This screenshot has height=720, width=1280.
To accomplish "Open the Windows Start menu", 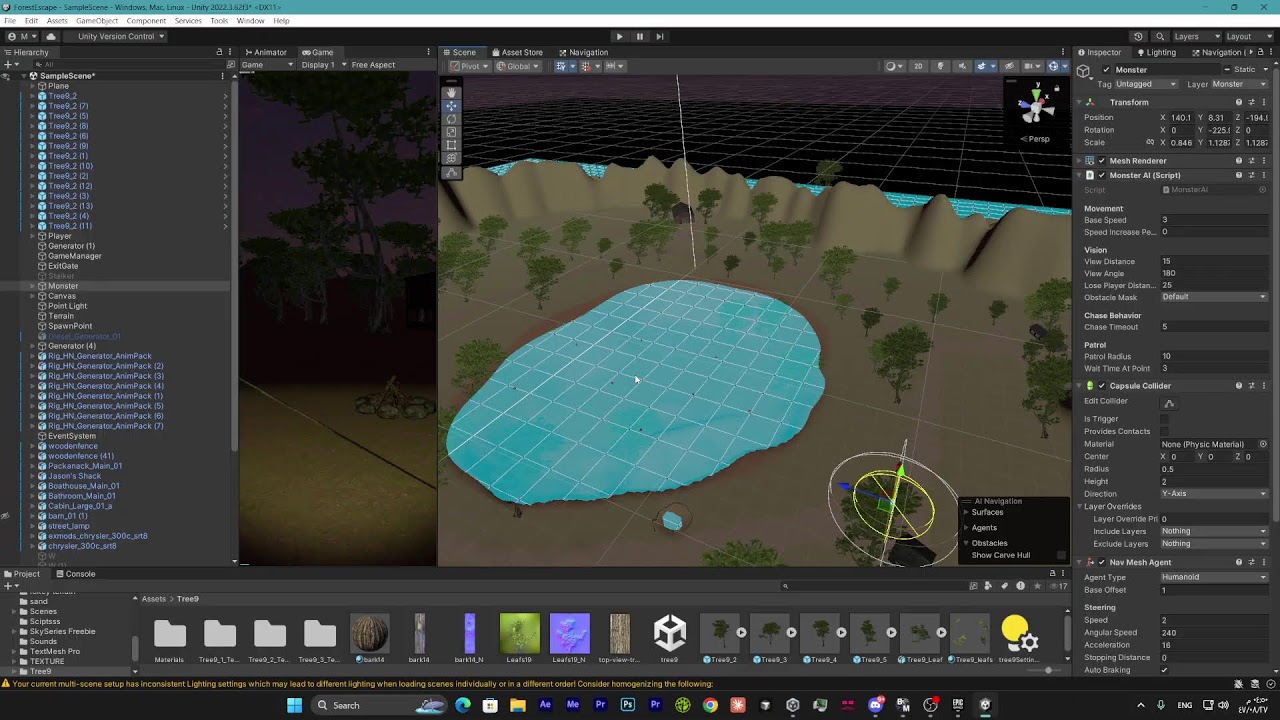I will click(x=294, y=705).
